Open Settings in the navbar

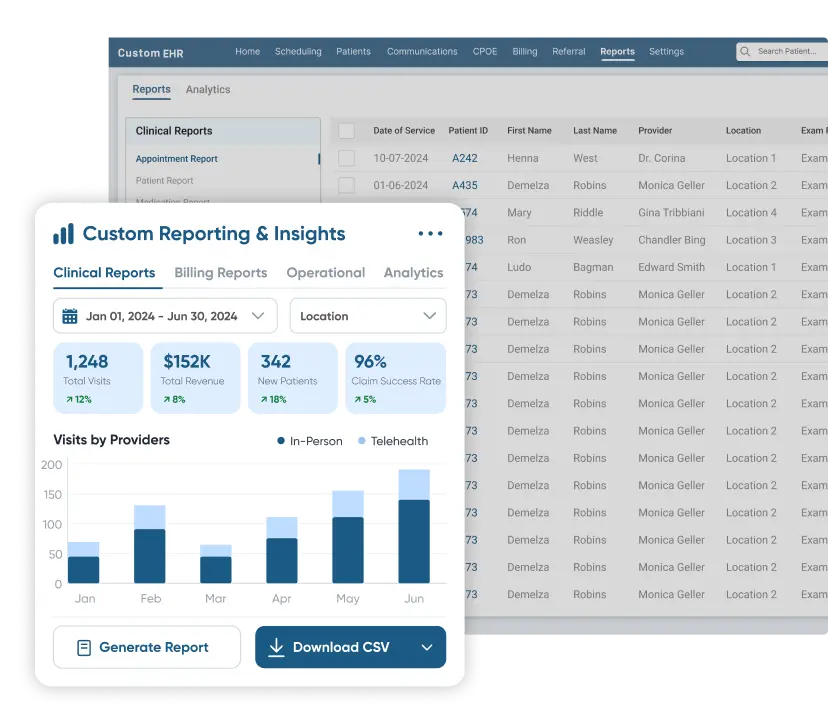point(666,51)
